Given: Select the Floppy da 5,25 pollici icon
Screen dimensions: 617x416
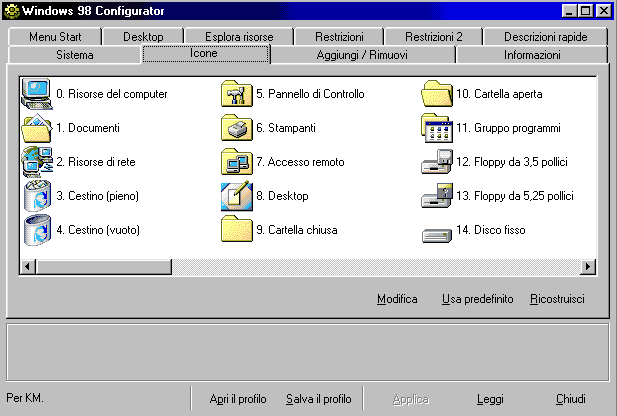Looking at the screenshot, I should [x=437, y=196].
